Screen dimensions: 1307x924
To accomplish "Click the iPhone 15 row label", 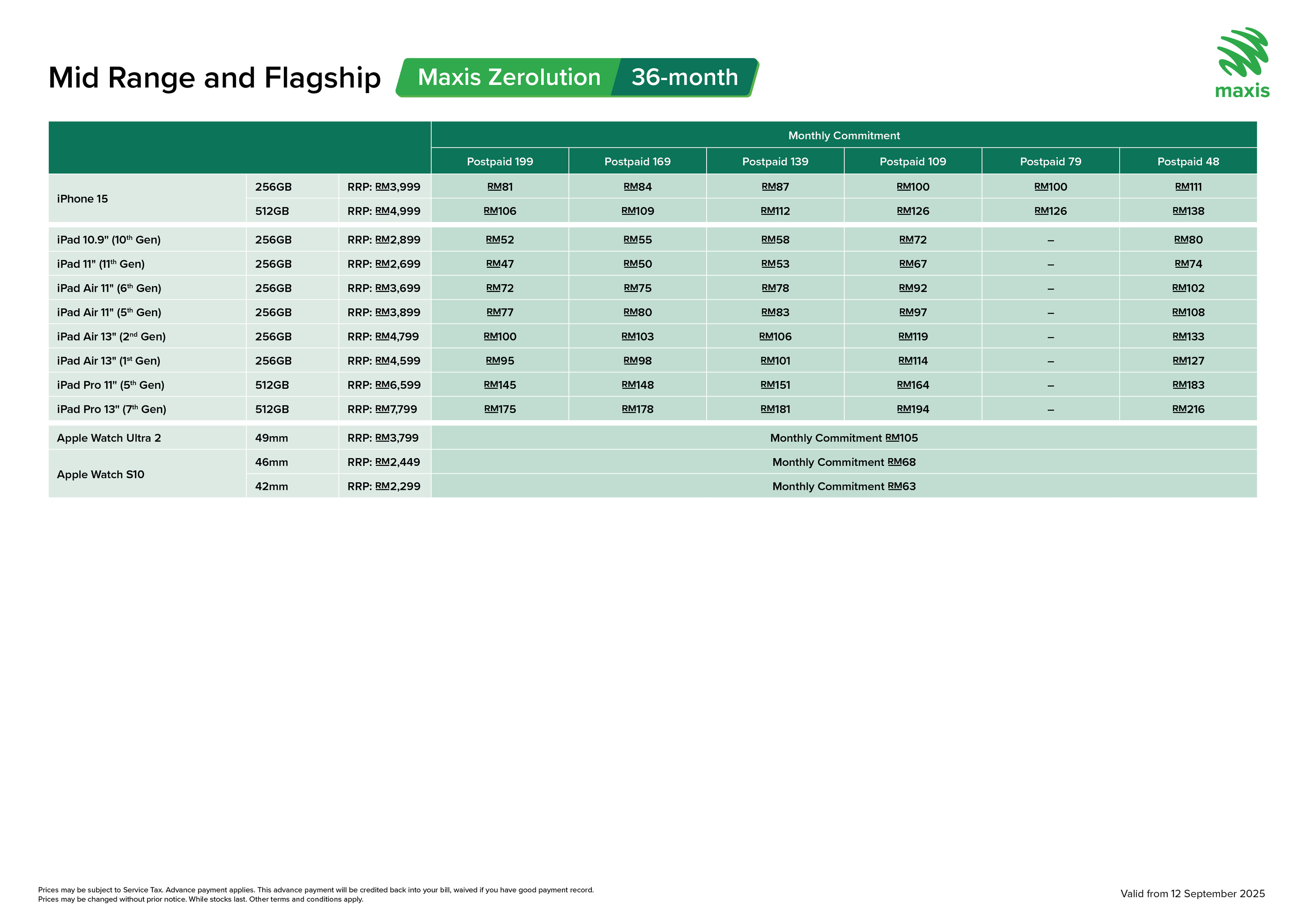I will point(83,198).
